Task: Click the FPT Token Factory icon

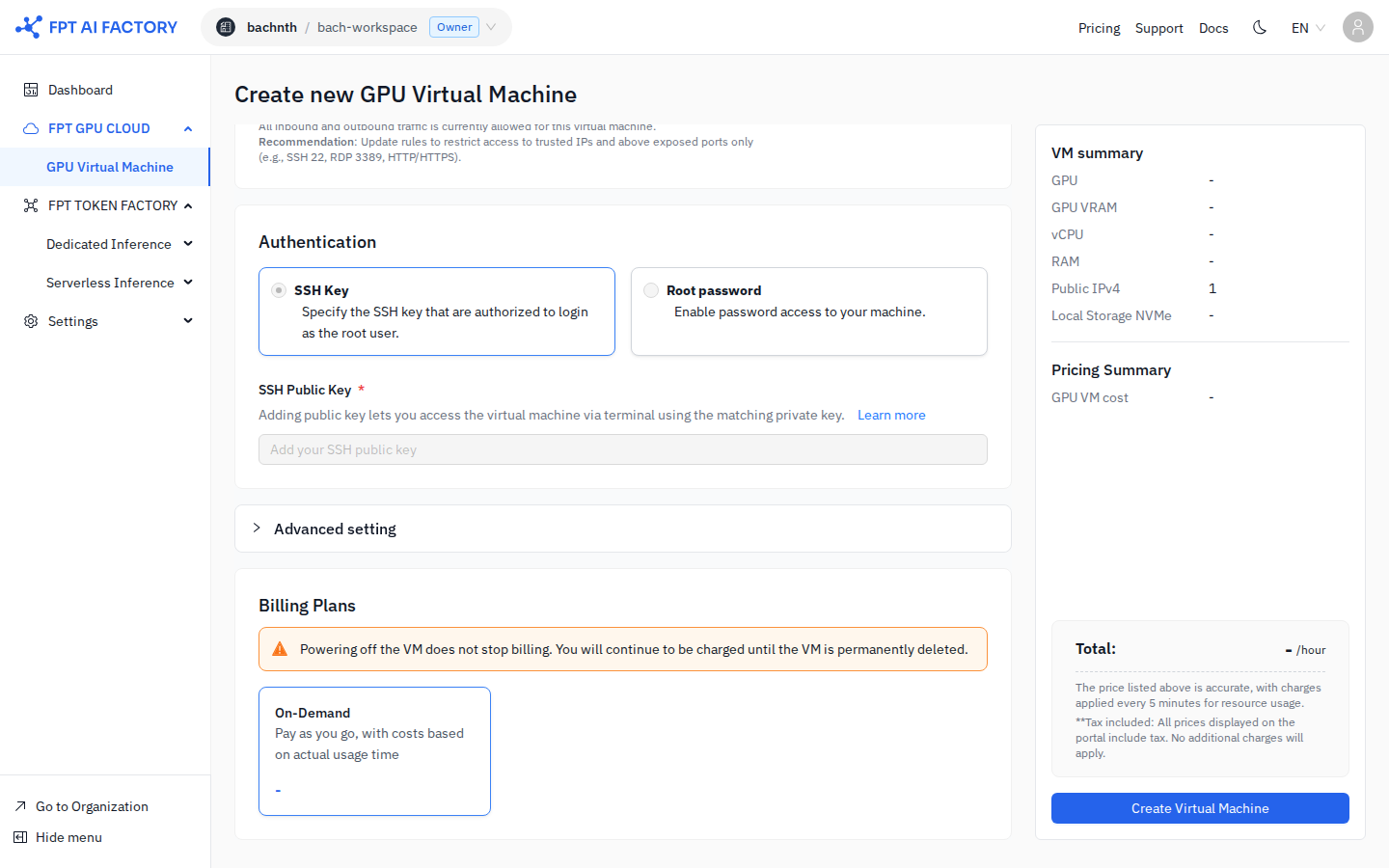Action: coord(31,205)
